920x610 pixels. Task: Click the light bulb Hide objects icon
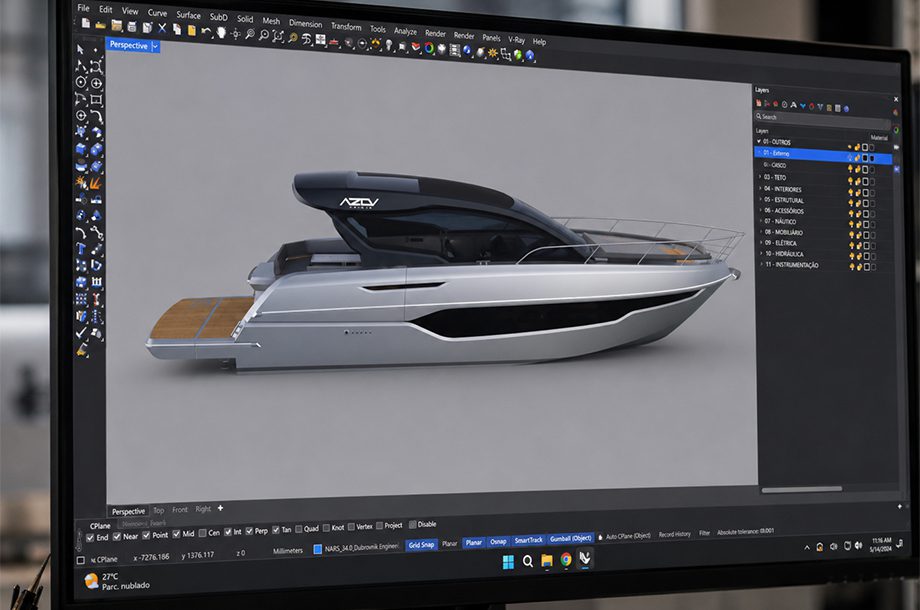[x=388, y=44]
